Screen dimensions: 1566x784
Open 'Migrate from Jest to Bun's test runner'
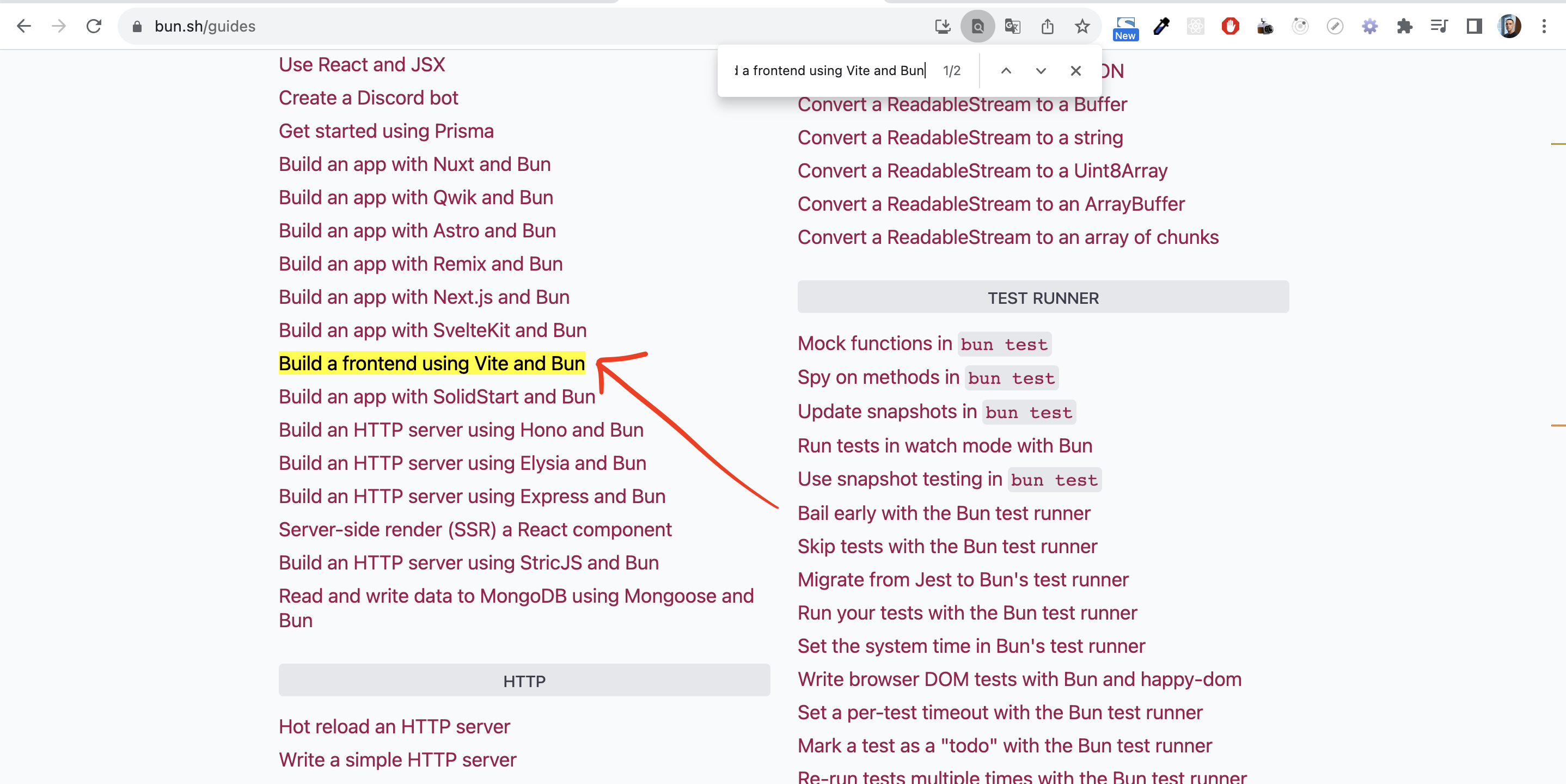point(963,579)
